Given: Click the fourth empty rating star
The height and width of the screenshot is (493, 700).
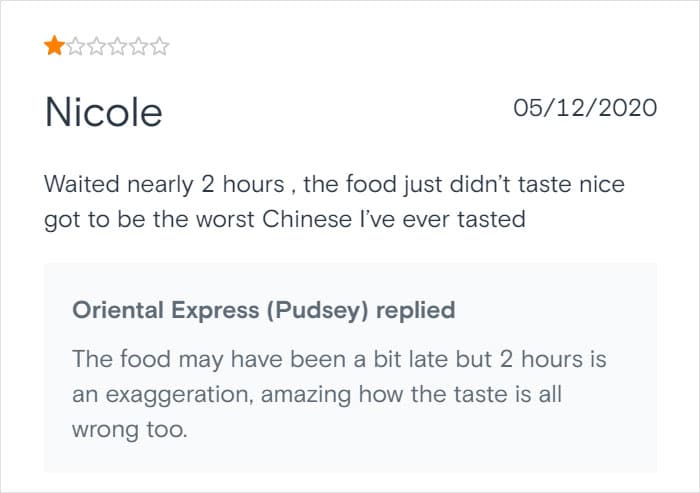Looking at the screenshot, I should [x=117, y=46].
